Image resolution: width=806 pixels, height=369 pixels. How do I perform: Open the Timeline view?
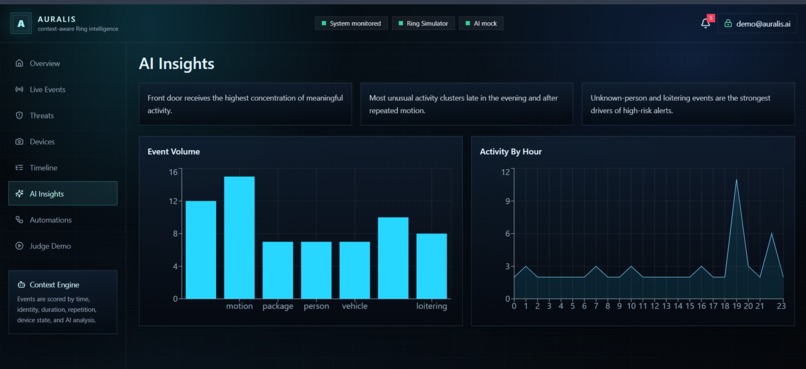[x=63, y=168]
